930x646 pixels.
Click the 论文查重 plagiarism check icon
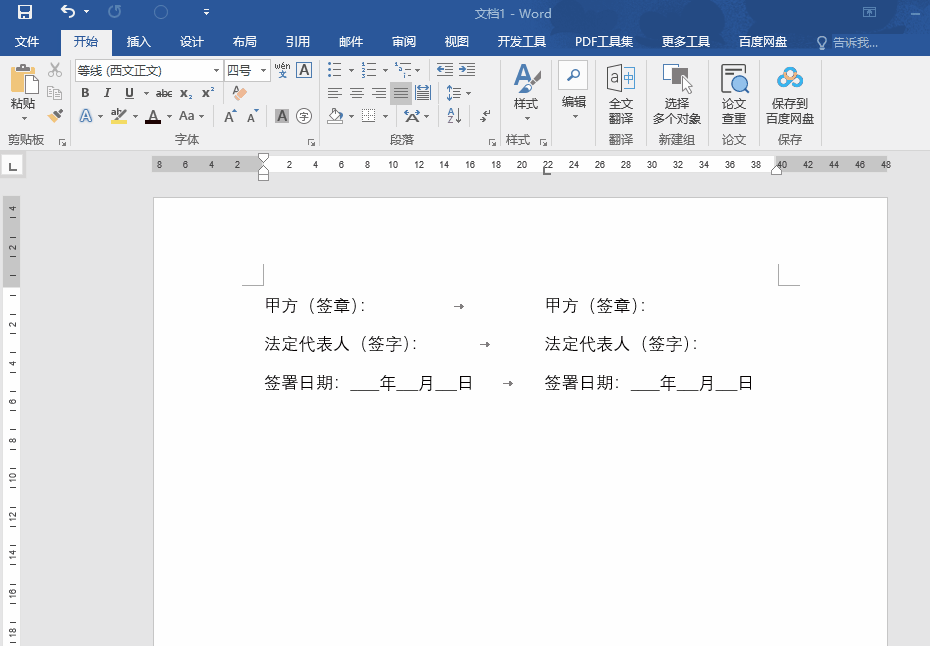pyautogui.click(x=733, y=93)
